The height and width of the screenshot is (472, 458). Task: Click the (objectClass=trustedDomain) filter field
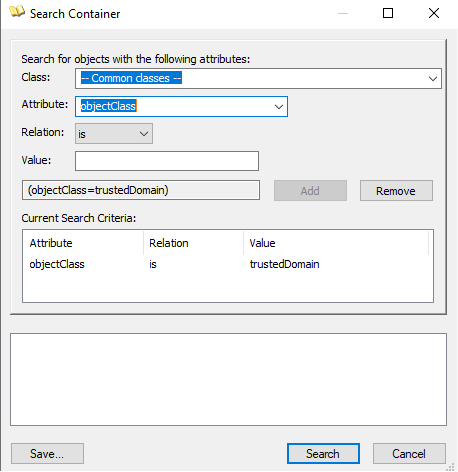pos(141,190)
